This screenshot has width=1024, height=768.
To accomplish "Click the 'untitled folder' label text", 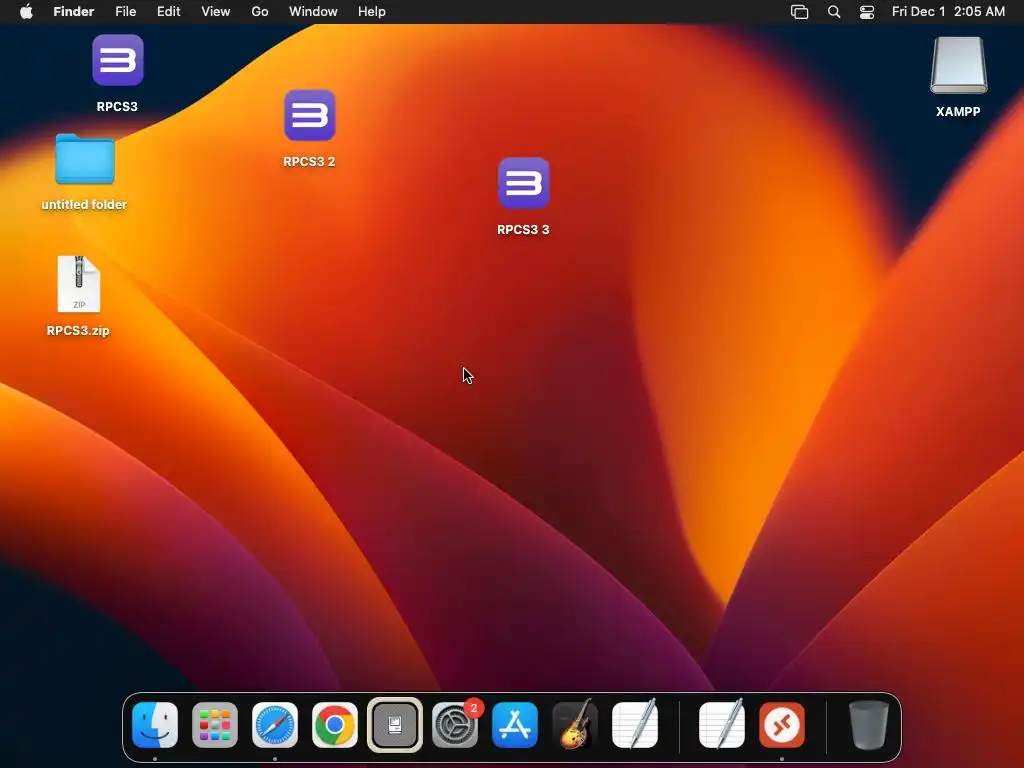I will 84,204.
